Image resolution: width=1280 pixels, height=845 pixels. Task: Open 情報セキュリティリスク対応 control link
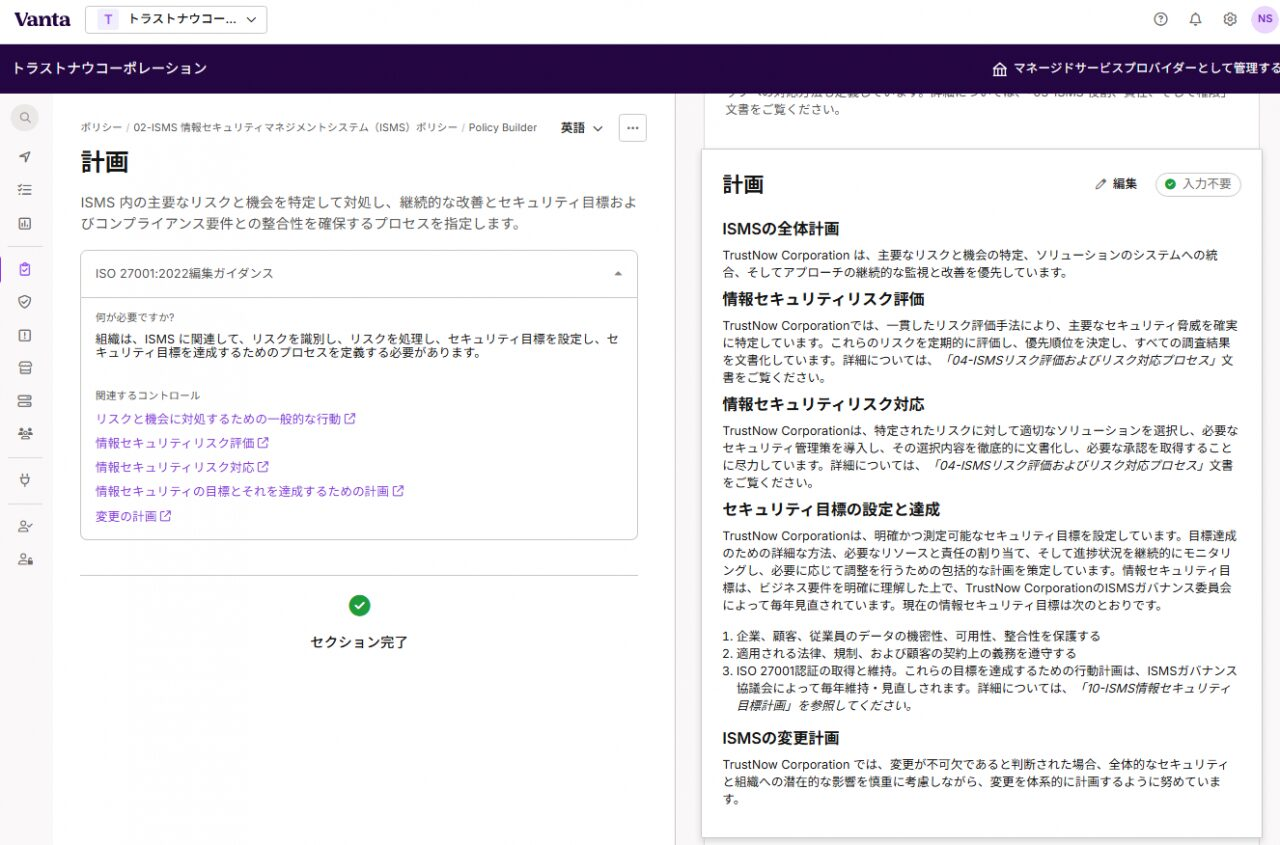click(182, 467)
